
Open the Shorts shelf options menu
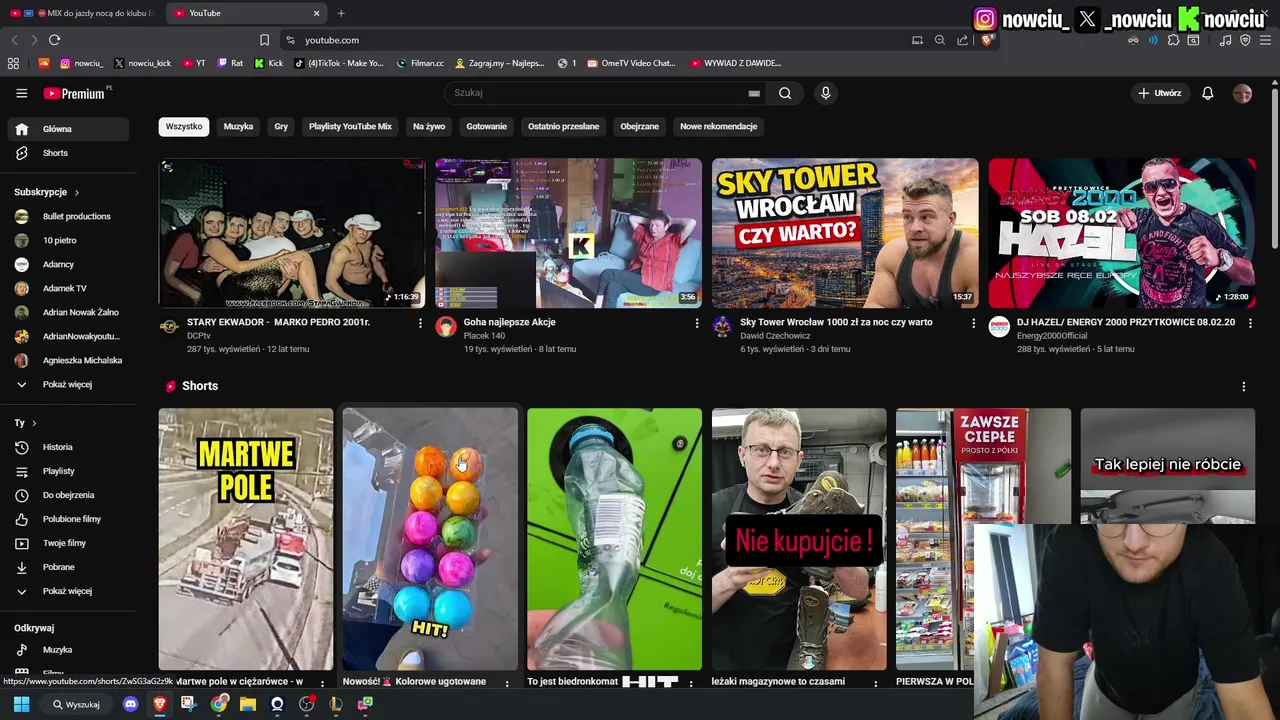click(1243, 387)
